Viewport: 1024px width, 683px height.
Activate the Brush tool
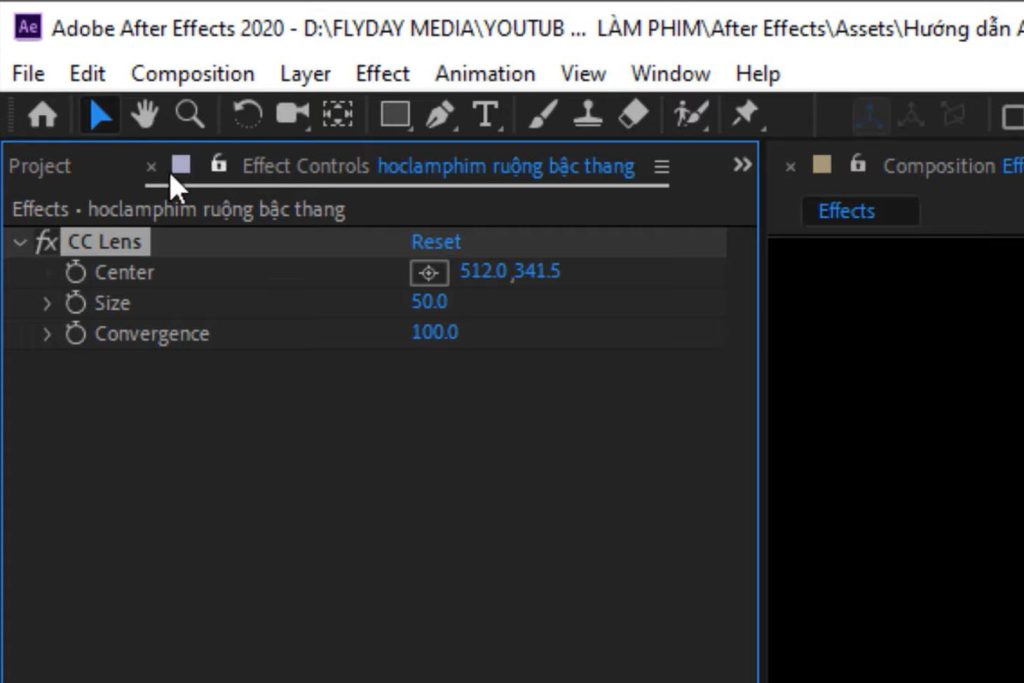tap(541, 114)
